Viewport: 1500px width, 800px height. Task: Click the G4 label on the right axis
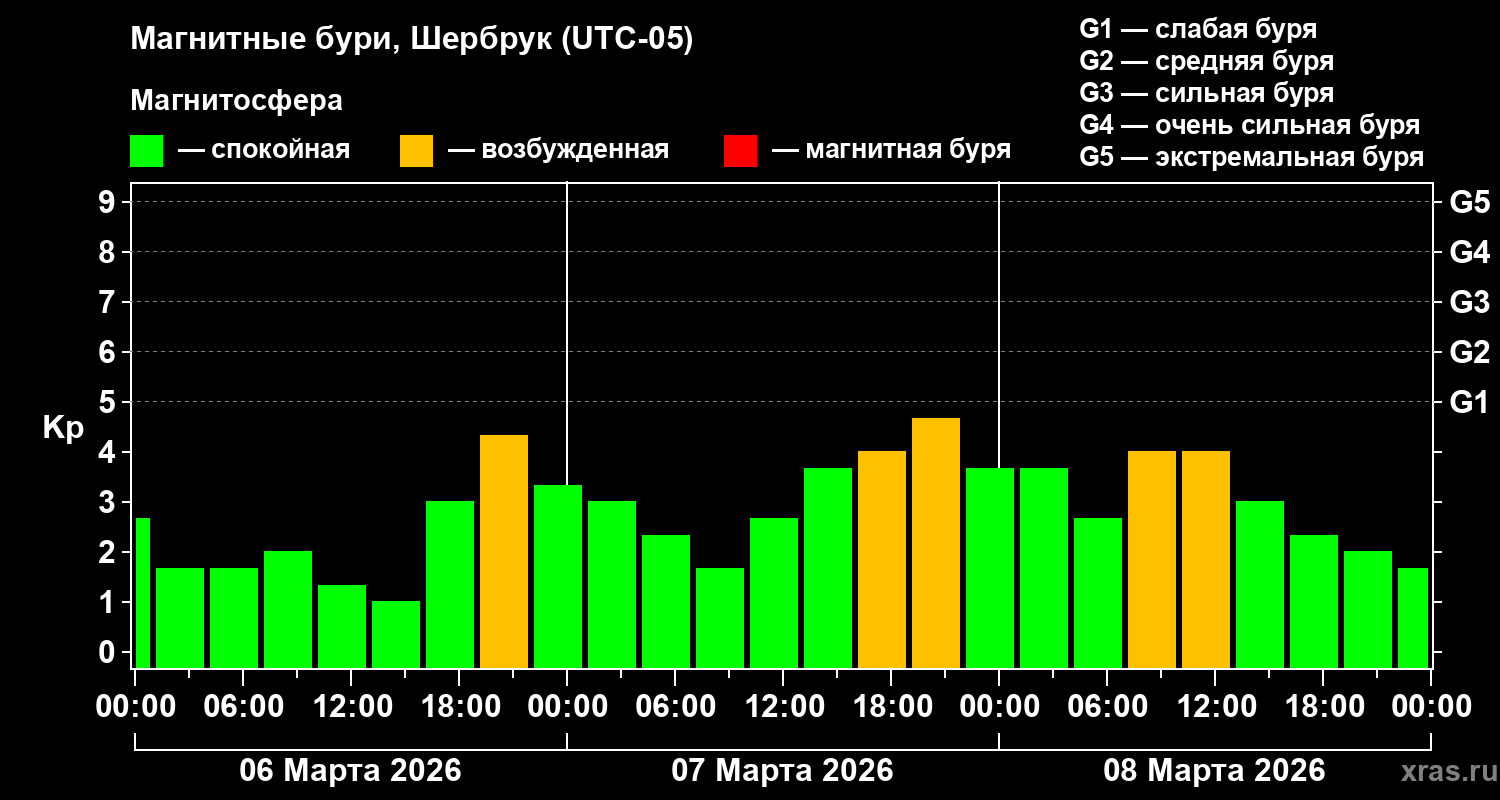[1469, 252]
